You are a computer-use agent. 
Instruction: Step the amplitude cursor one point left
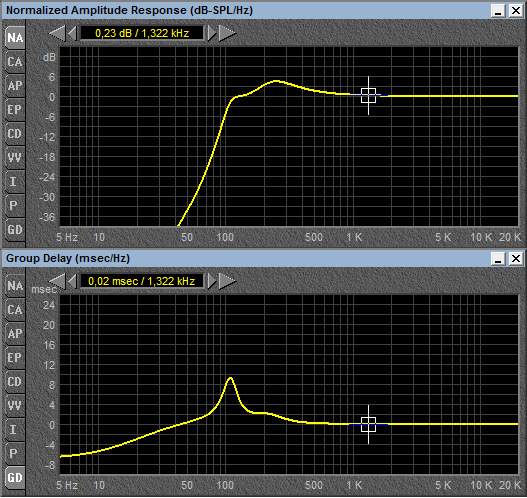click(72, 33)
